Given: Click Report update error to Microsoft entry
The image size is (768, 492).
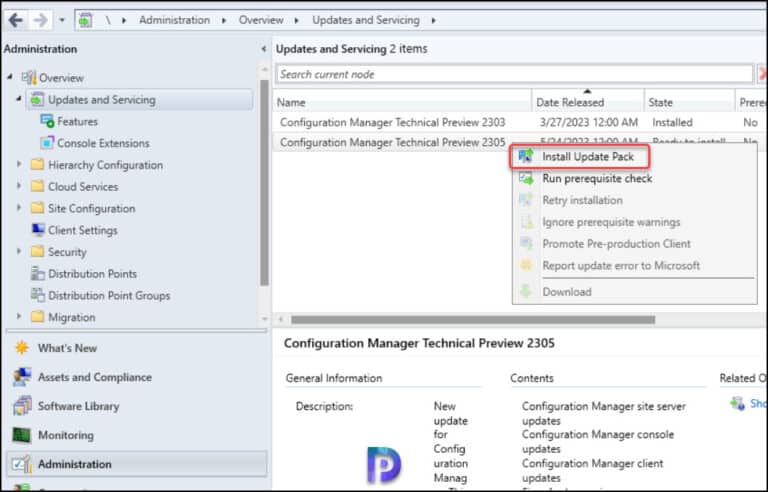Looking at the screenshot, I should [621, 266].
